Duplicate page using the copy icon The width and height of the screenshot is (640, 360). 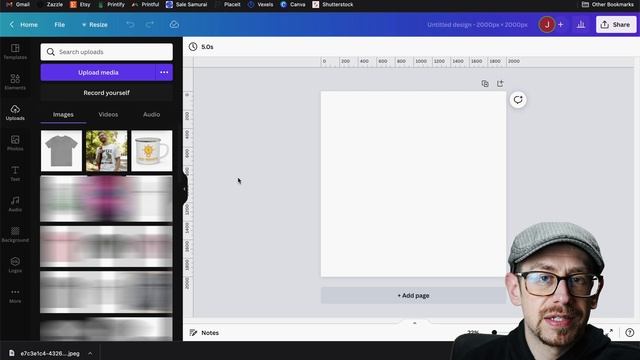coord(485,84)
